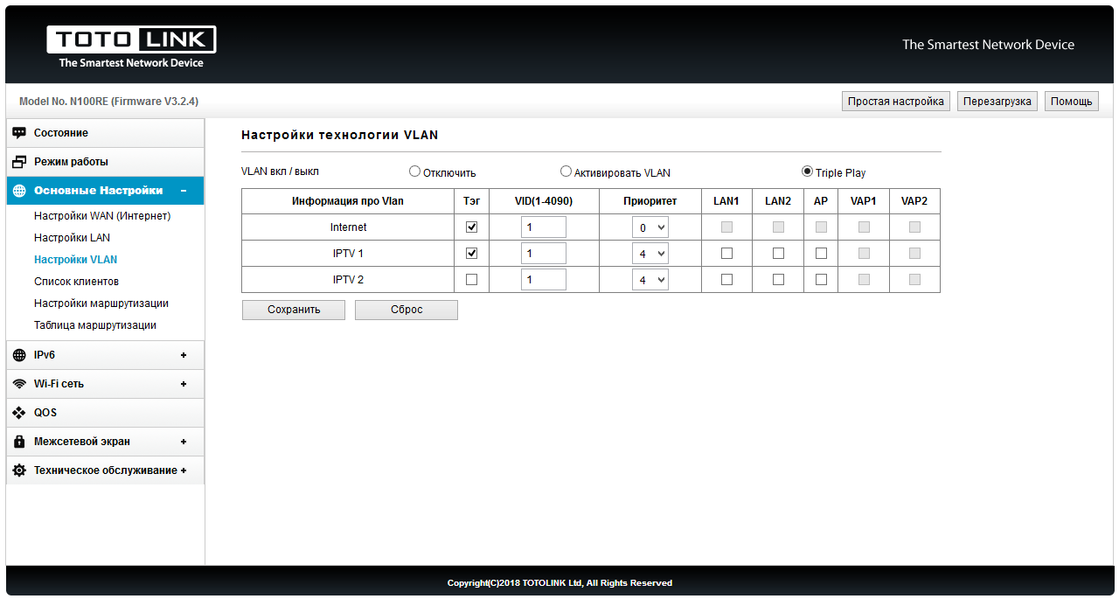
Task: Click the Техническое обслуживание gear icon
Action: (x=19, y=470)
